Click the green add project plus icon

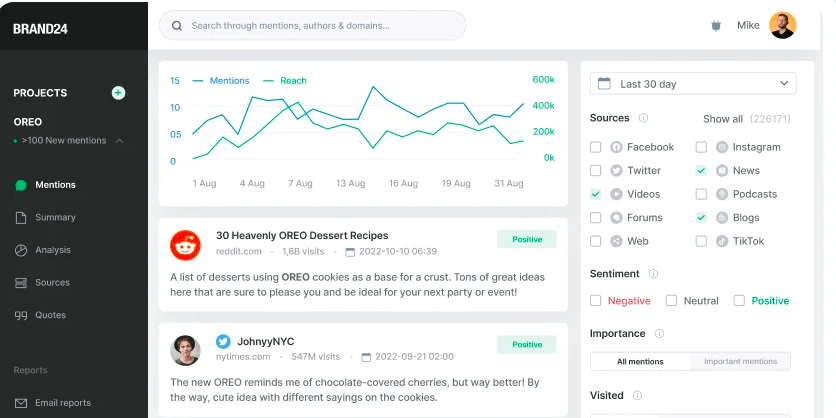(x=118, y=93)
